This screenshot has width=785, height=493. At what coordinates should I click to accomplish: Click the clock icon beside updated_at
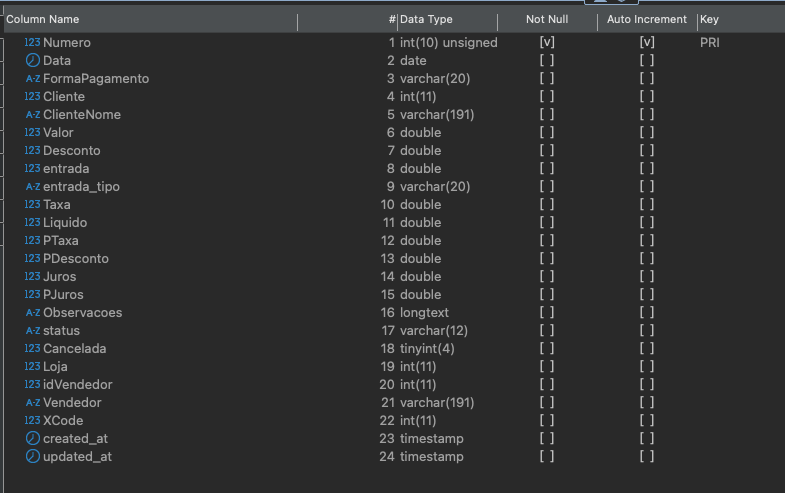[32, 457]
